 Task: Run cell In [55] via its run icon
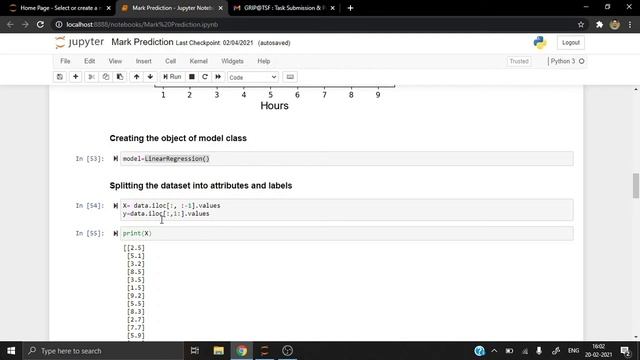pos(116,233)
